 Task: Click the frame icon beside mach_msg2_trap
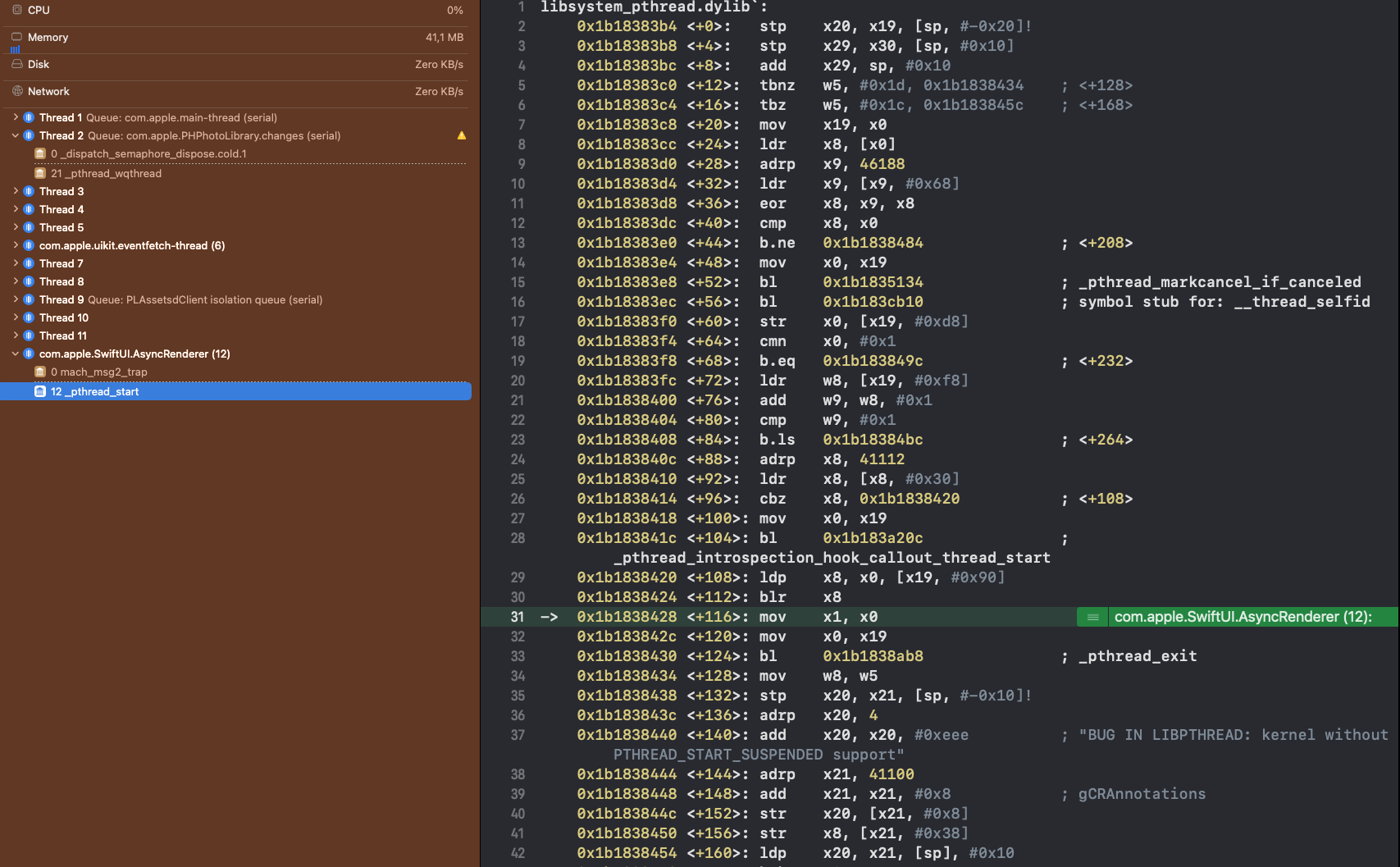39,372
